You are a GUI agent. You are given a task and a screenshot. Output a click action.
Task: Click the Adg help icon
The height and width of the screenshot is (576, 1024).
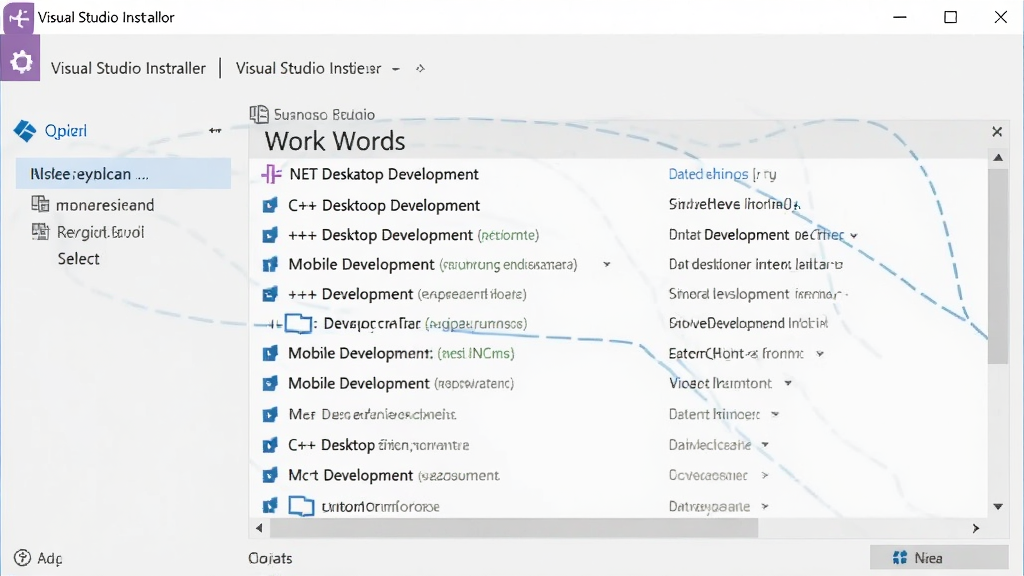click(x=22, y=558)
